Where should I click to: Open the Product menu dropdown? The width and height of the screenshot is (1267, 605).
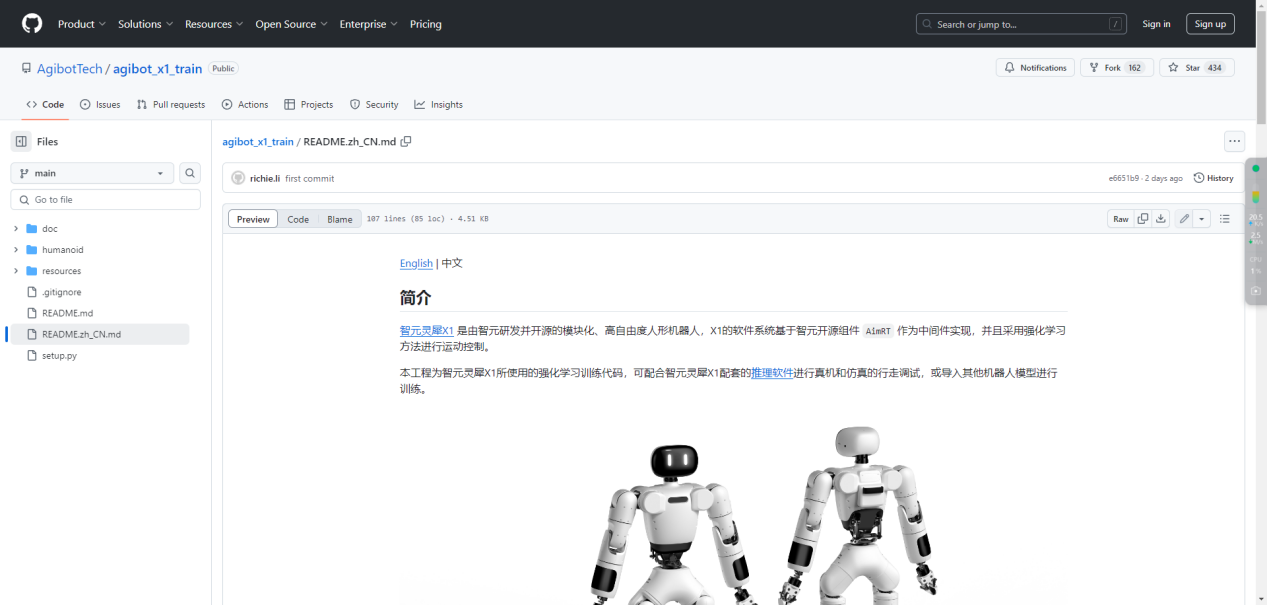click(x=82, y=24)
